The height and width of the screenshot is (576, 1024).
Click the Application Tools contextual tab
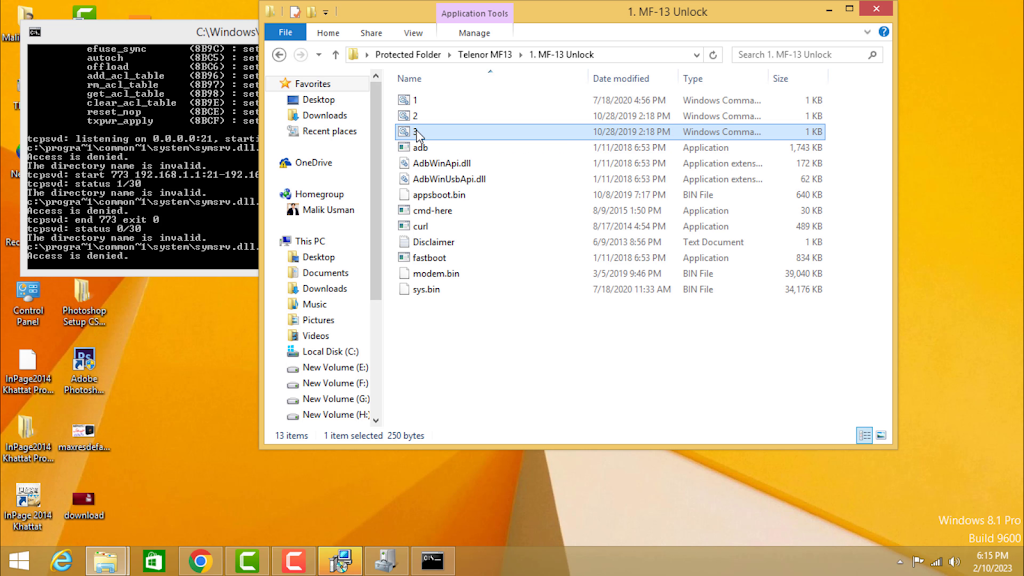tap(474, 13)
